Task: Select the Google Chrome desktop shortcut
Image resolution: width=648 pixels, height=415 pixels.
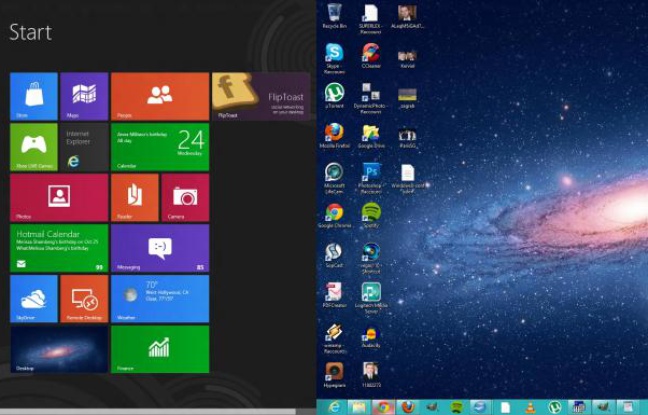Action: (x=334, y=216)
